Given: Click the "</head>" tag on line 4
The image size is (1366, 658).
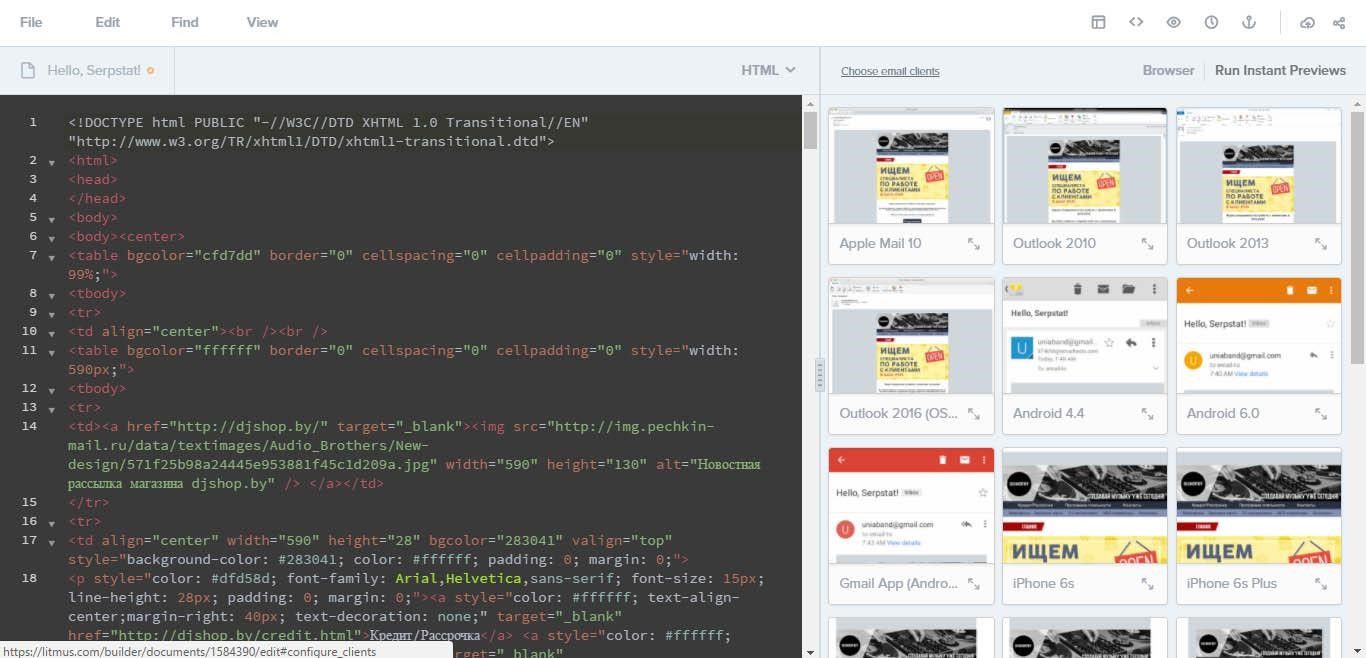Looking at the screenshot, I should (x=97, y=199).
